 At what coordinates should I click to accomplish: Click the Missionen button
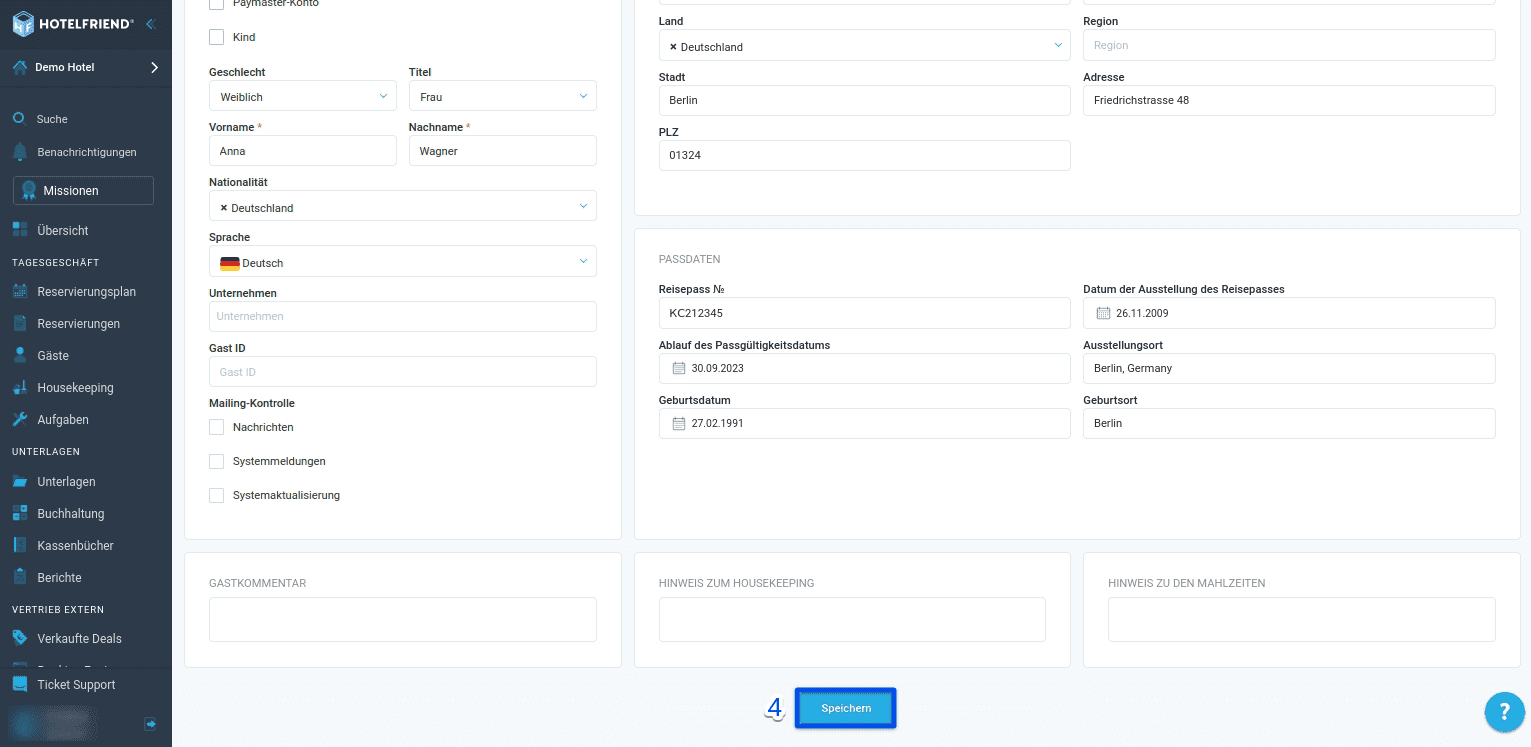[83, 191]
